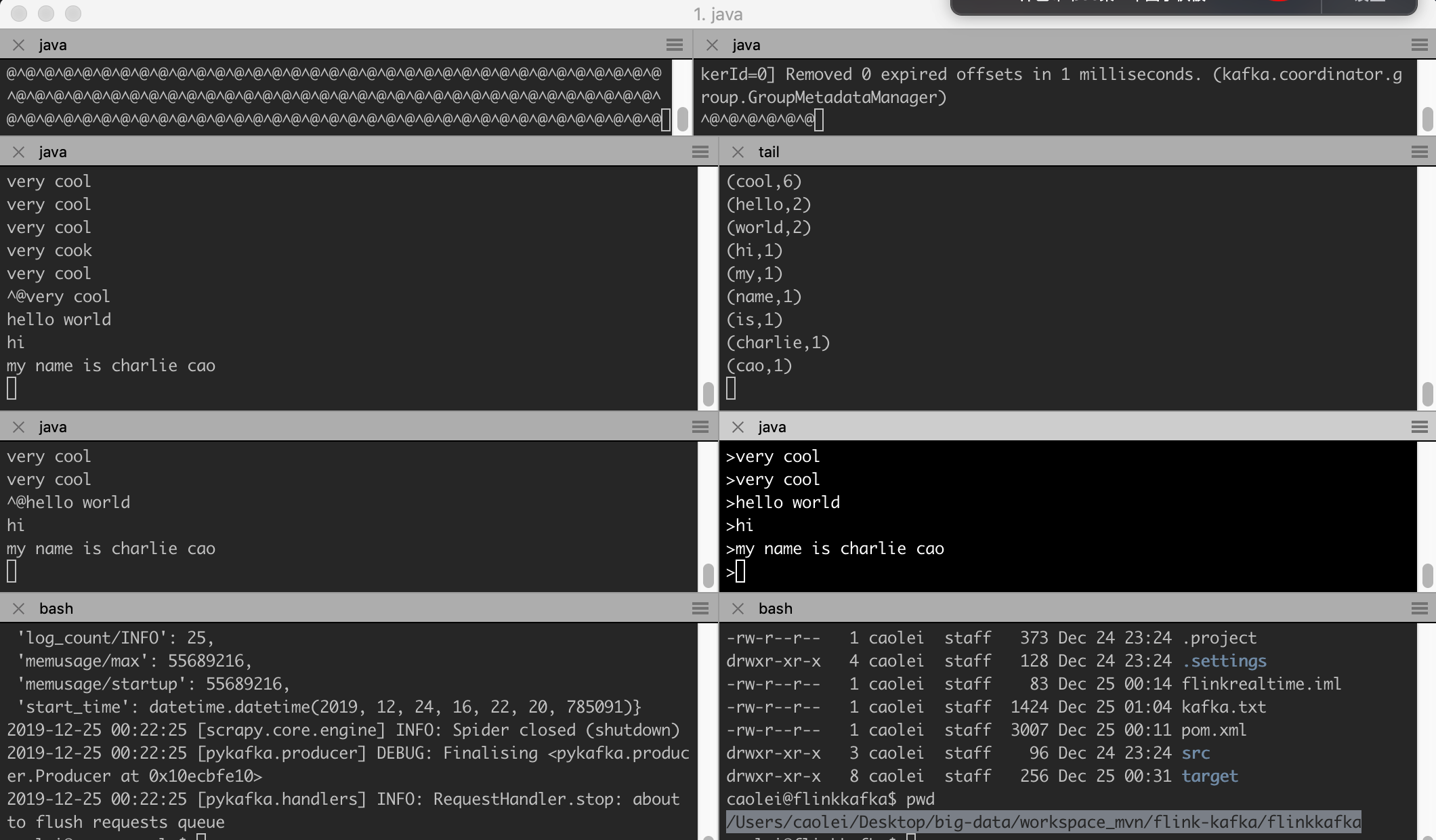
Task: Close the java producer pane with > prompts
Action: pos(738,427)
